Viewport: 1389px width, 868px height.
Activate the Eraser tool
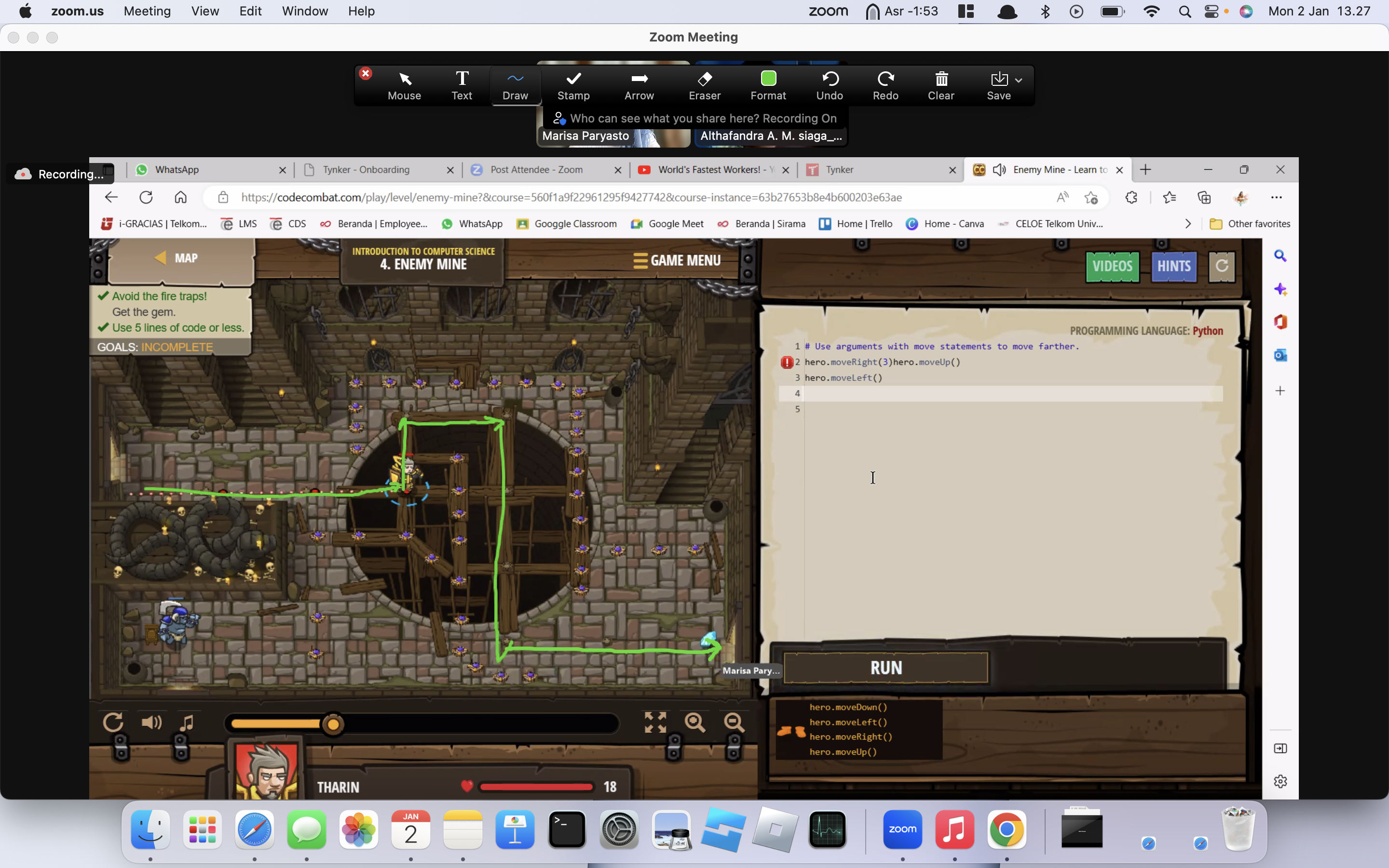pos(704,85)
